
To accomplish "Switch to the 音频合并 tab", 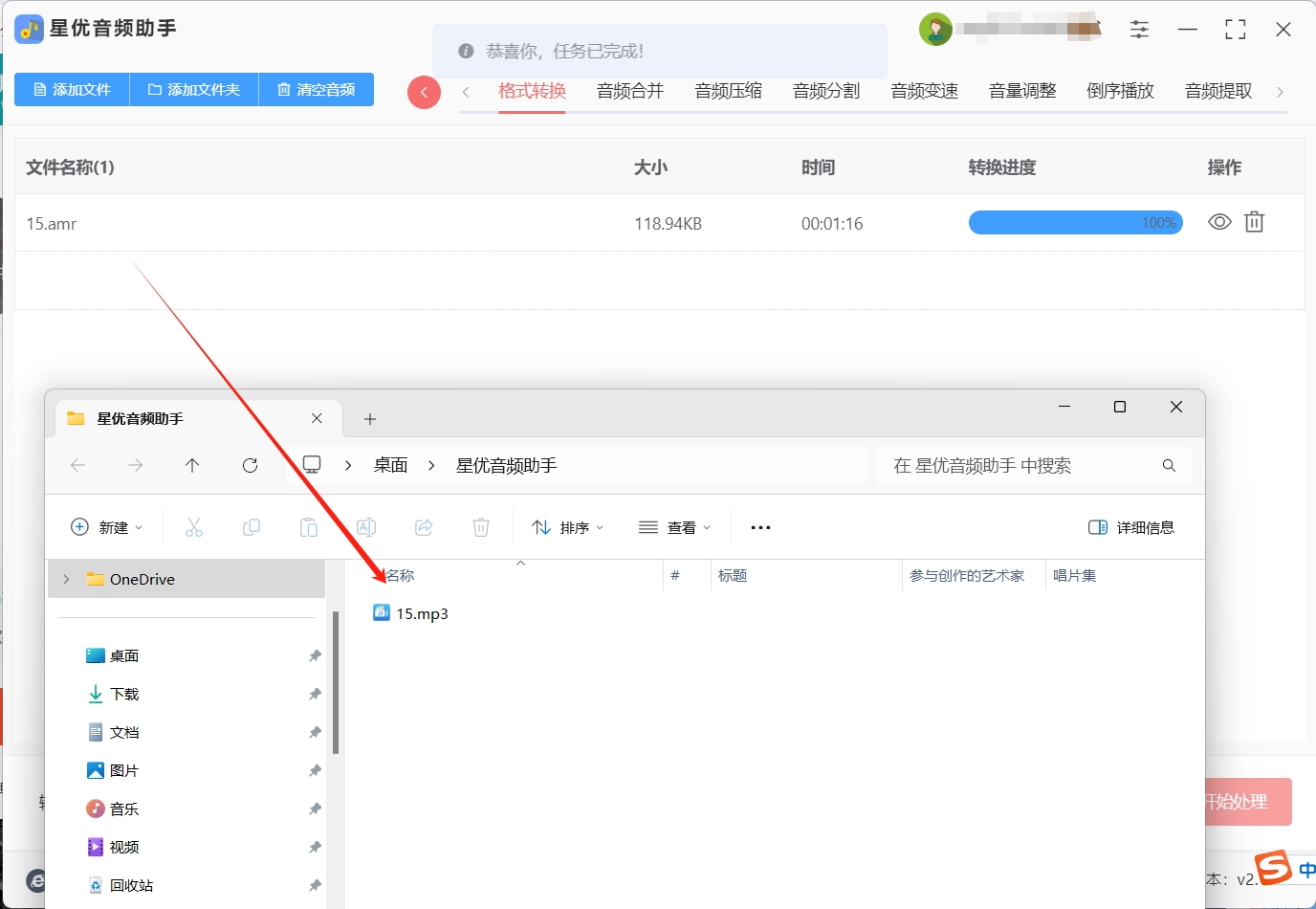I will pos(630,91).
